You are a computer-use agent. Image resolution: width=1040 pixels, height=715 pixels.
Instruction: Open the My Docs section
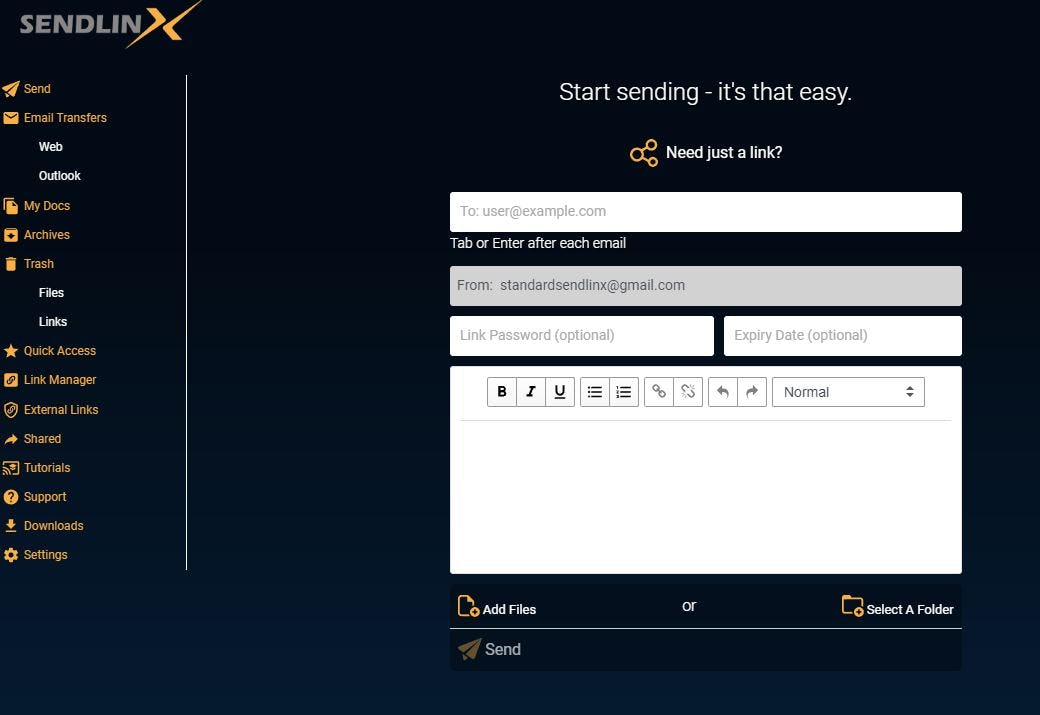click(45, 205)
